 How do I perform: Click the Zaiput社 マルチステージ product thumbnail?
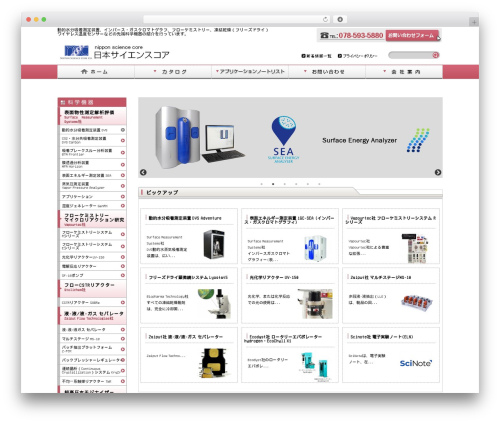click(417, 302)
